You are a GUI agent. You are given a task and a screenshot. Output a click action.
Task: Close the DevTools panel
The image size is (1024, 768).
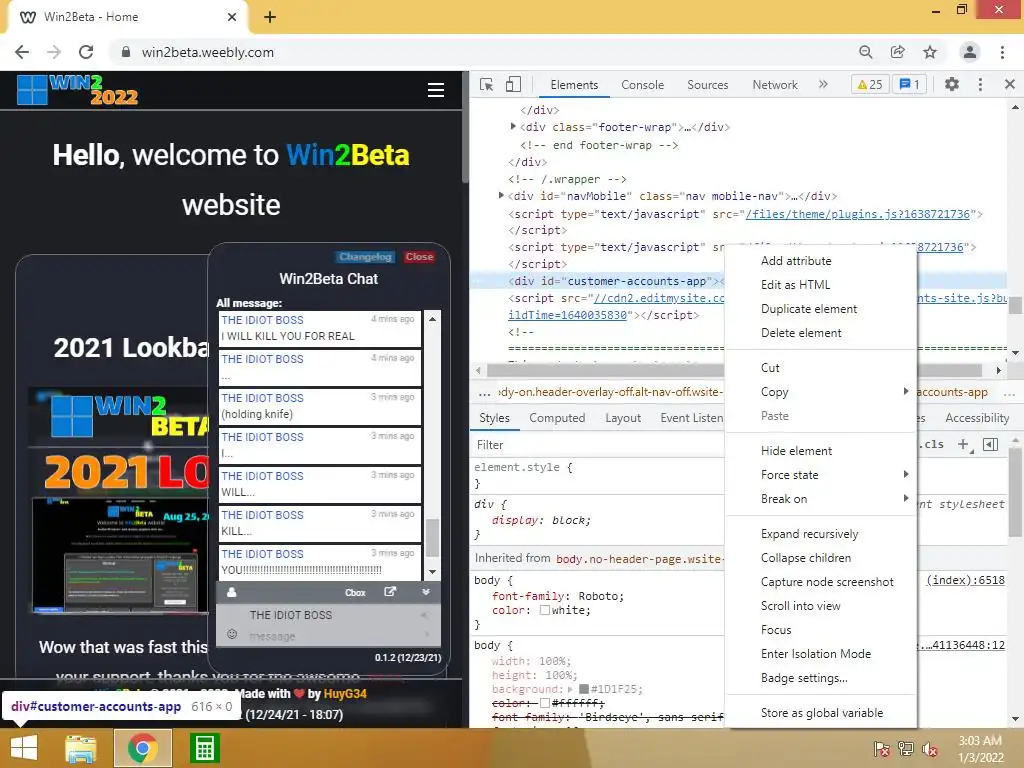point(1010,84)
